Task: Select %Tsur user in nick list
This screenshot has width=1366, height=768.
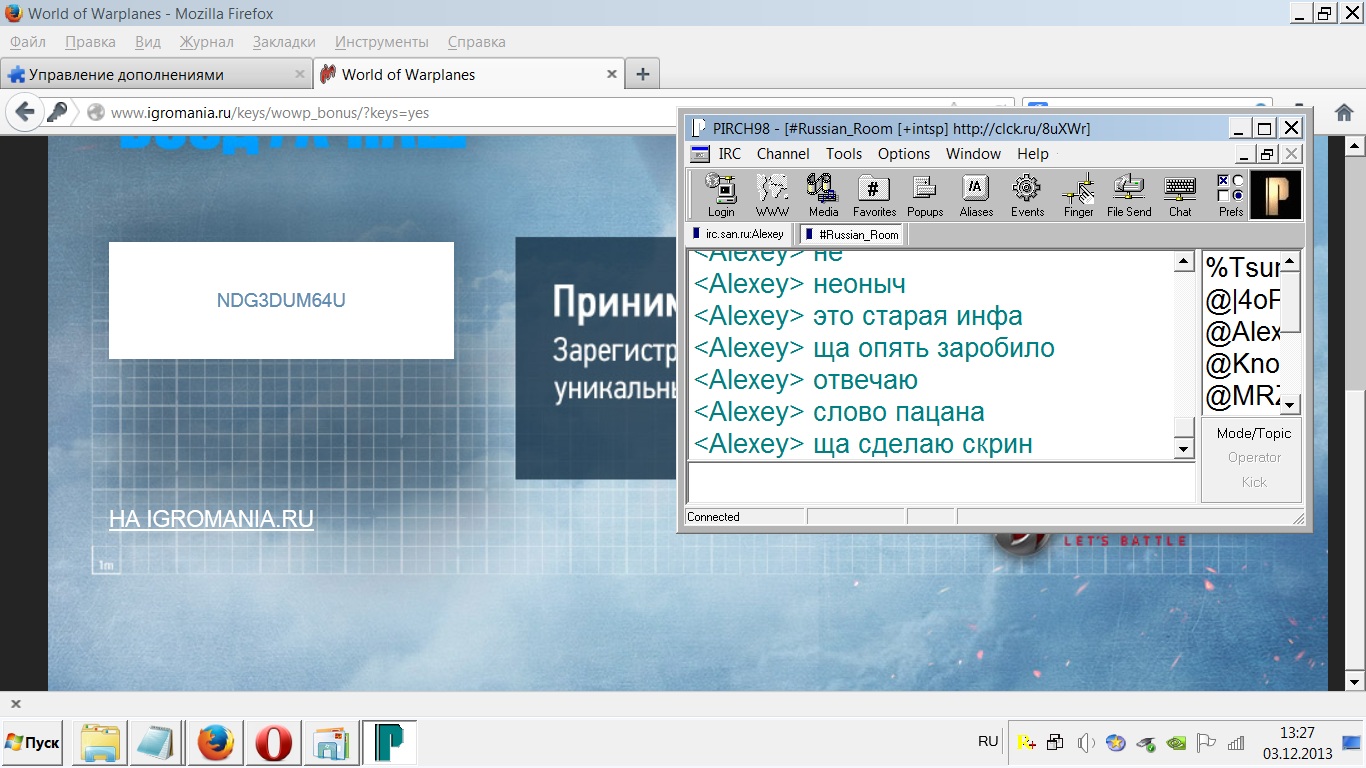Action: tap(1242, 267)
